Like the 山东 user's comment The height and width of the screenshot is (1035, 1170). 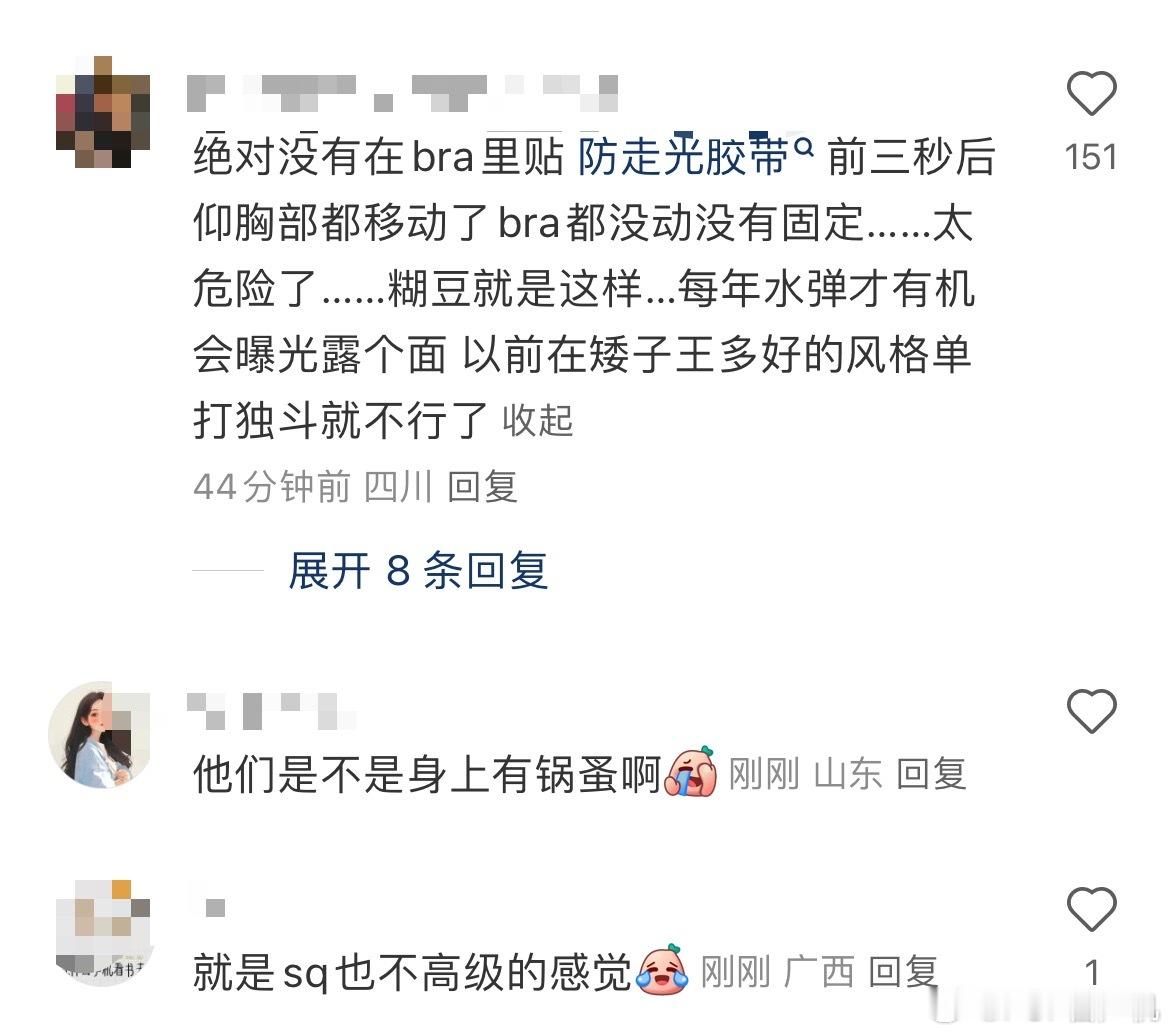1091,710
